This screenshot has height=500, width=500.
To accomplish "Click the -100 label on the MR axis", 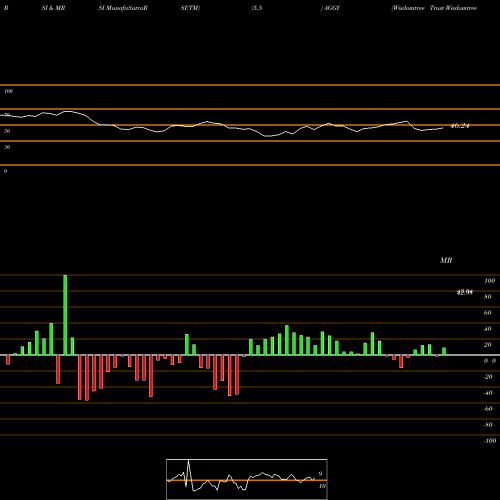I will tap(490, 441).
